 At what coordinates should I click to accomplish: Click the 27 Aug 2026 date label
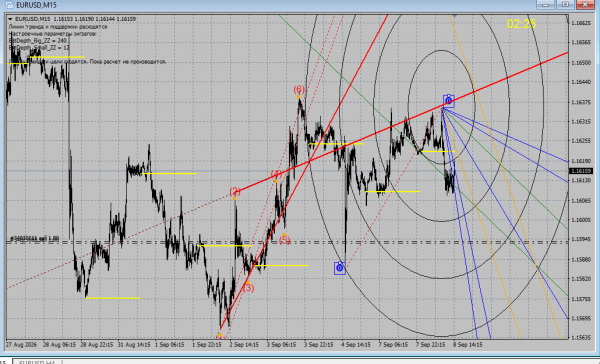(x=21, y=344)
